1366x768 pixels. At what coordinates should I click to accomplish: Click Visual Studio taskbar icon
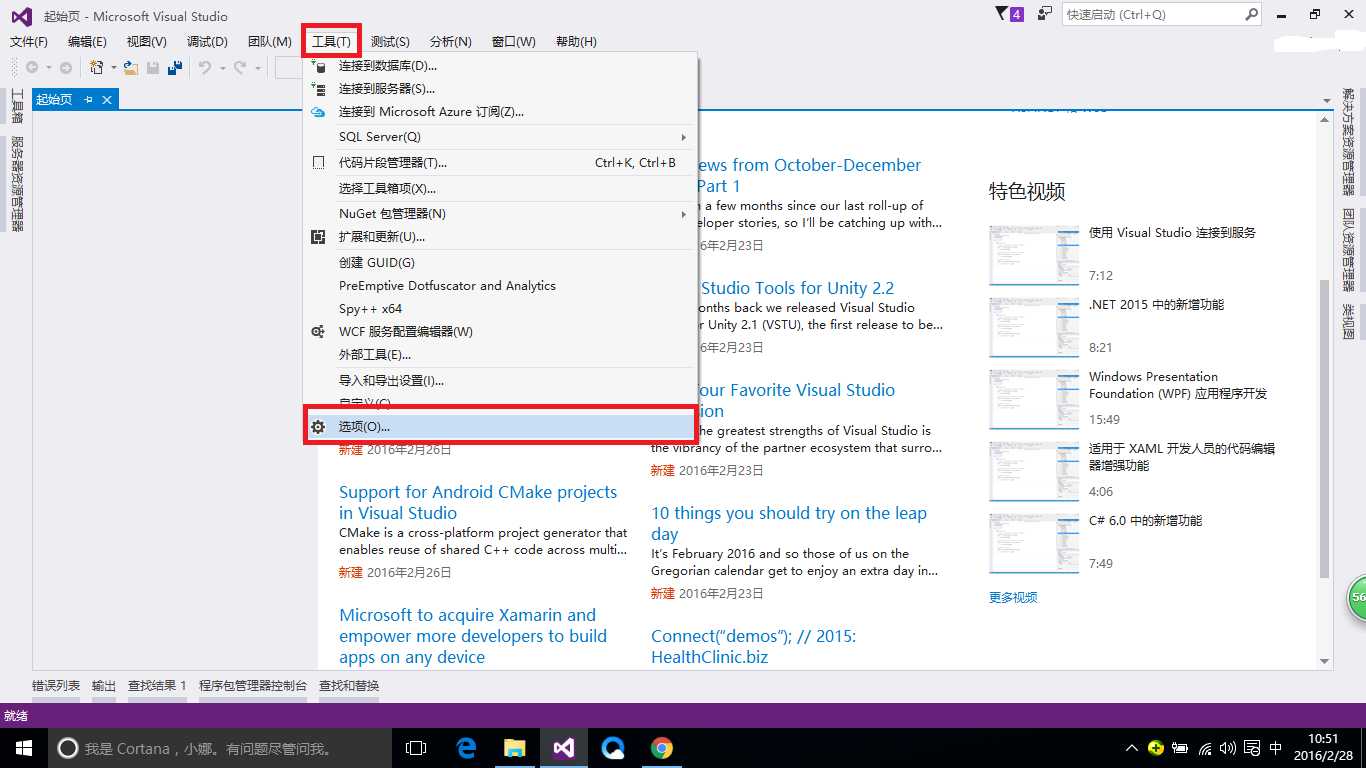pos(563,748)
